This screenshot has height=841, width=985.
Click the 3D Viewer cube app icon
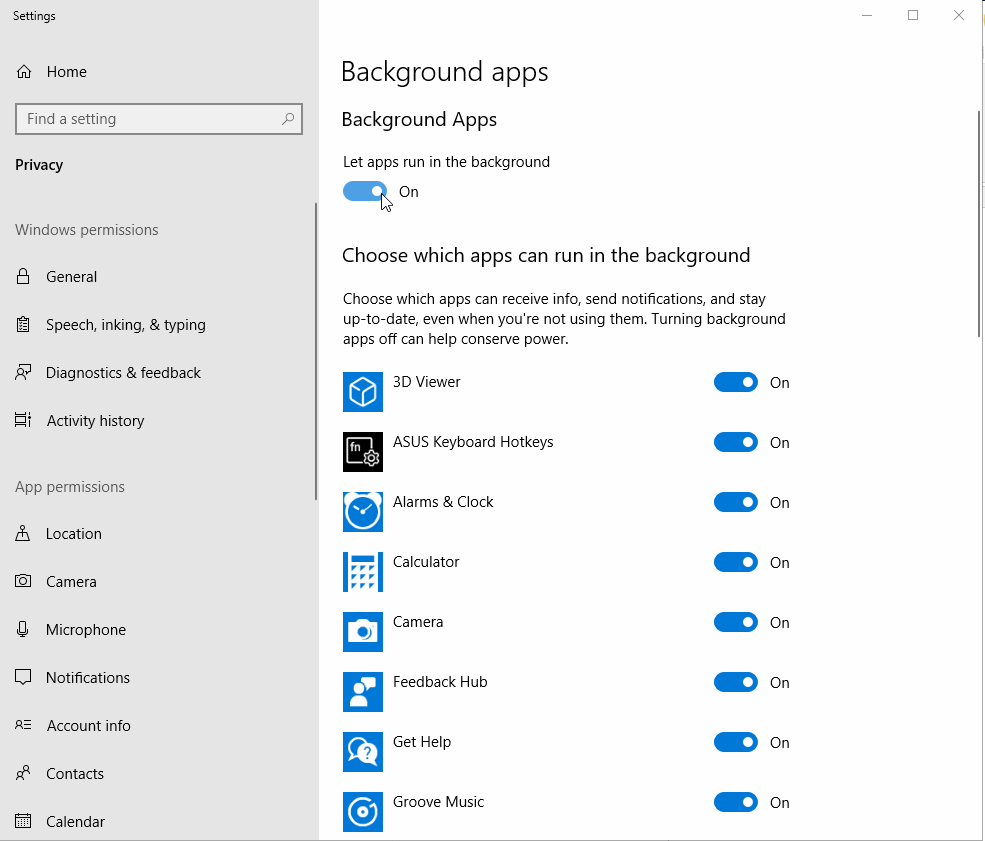click(x=362, y=392)
